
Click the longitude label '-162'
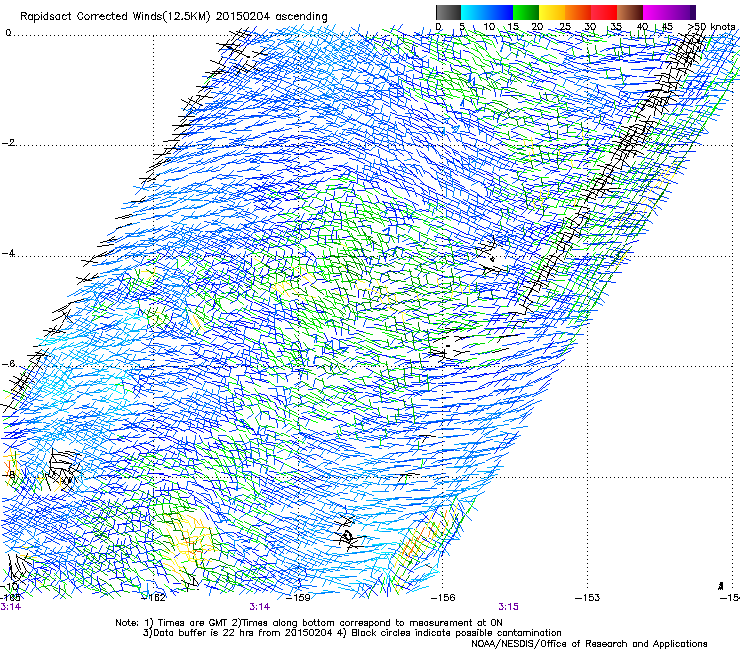[154, 598]
